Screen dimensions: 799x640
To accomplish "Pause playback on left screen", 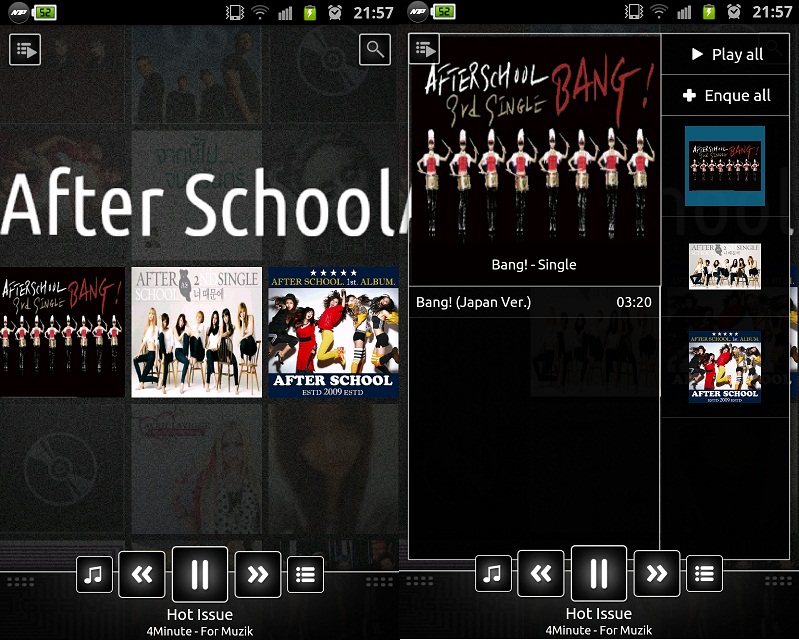I will (x=200, y=574).
